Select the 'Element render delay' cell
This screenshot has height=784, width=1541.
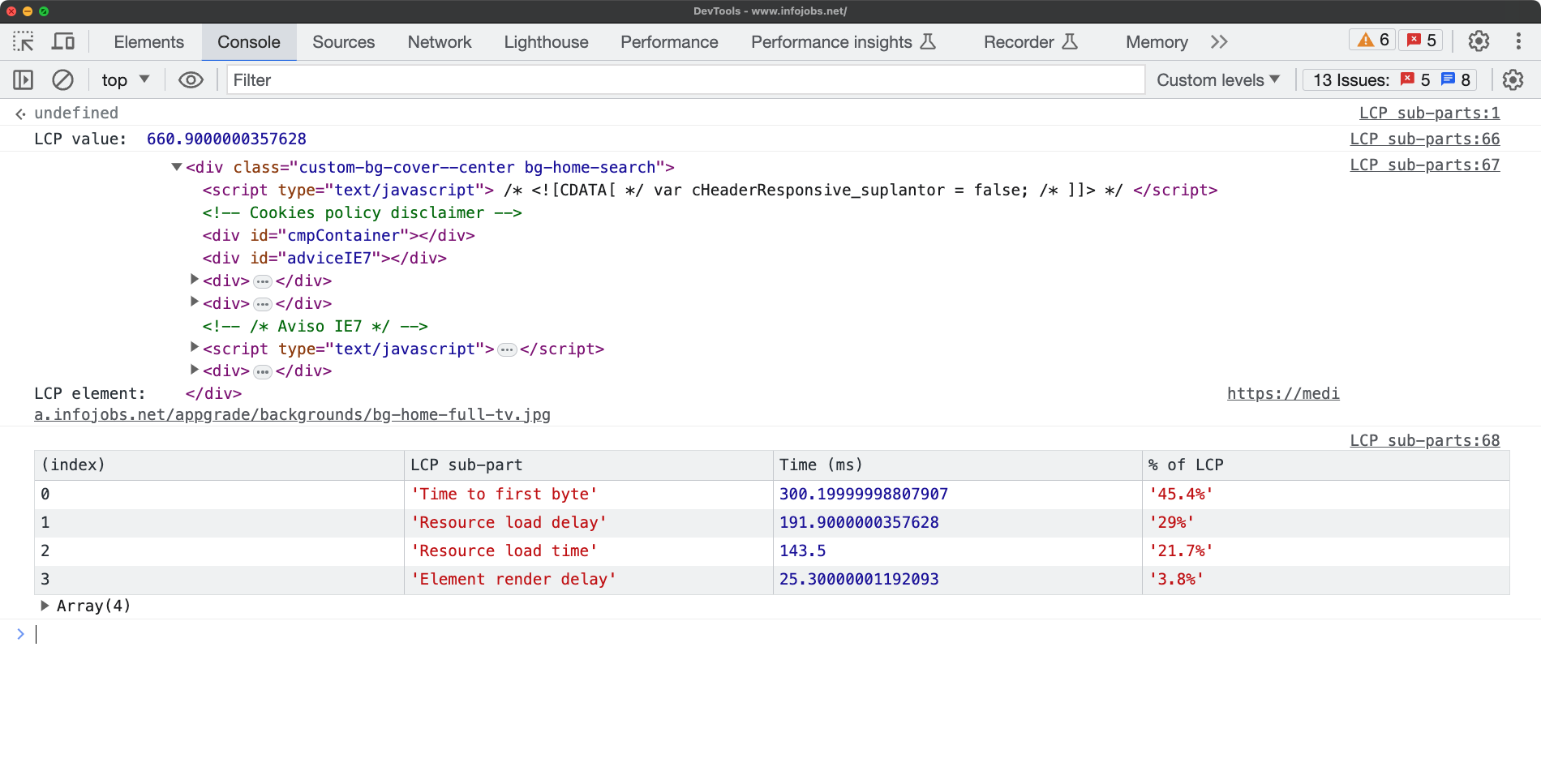[x=589, y=580]
